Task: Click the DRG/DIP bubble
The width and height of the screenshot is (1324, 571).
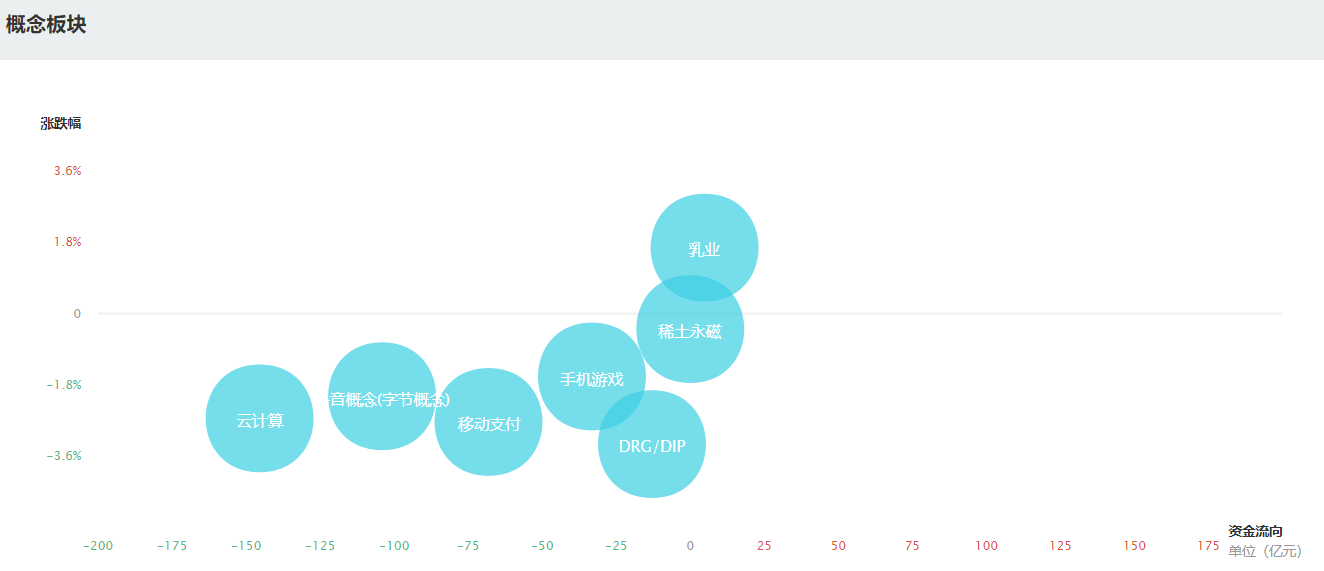Action: pos(652,444)
